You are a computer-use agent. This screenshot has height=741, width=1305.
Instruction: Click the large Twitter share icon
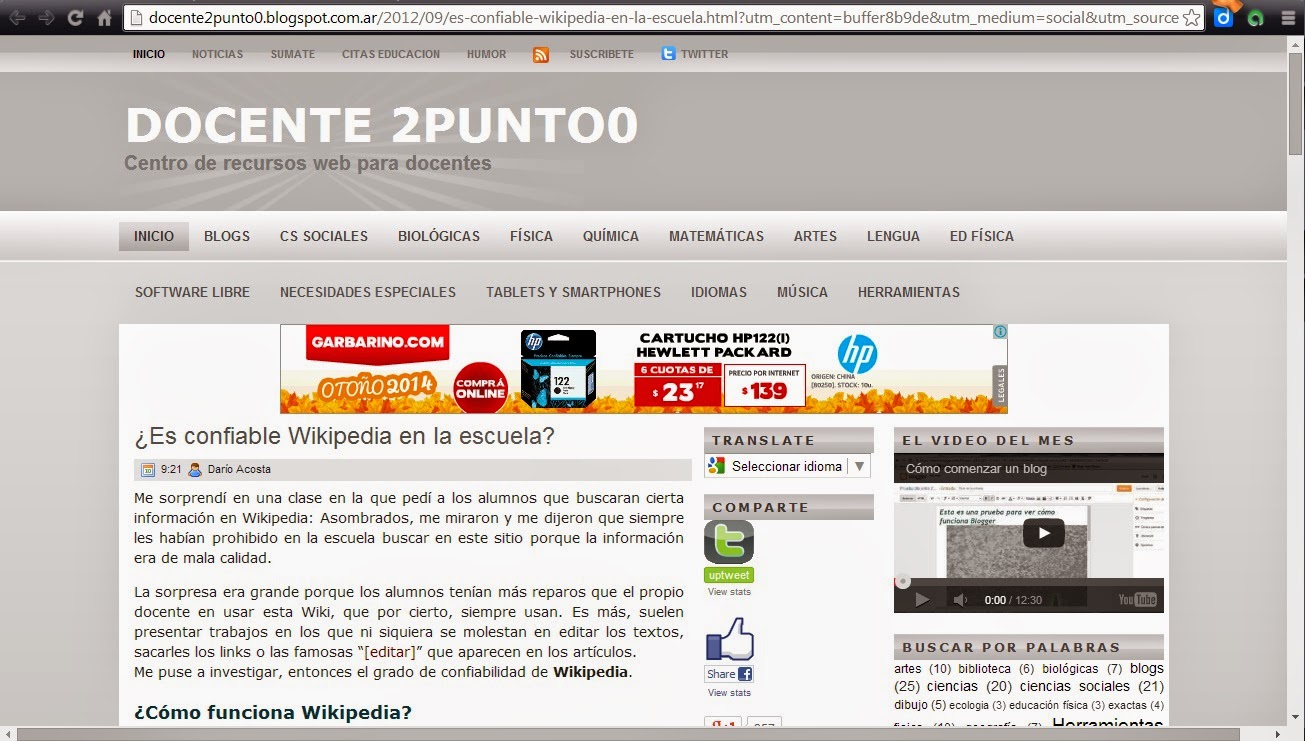tap(729, 542)
